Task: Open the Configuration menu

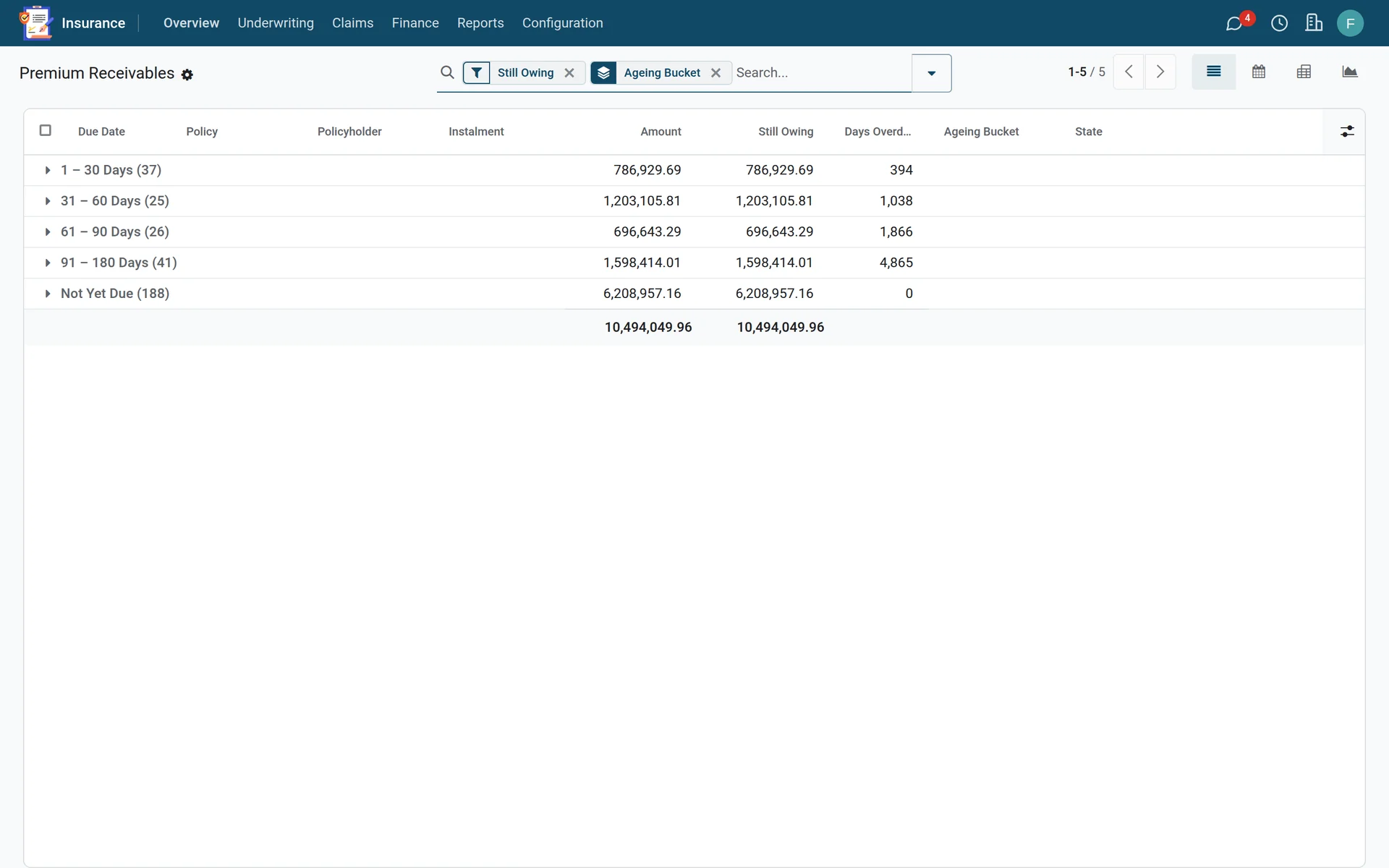Action: click(x=563, y=23)
